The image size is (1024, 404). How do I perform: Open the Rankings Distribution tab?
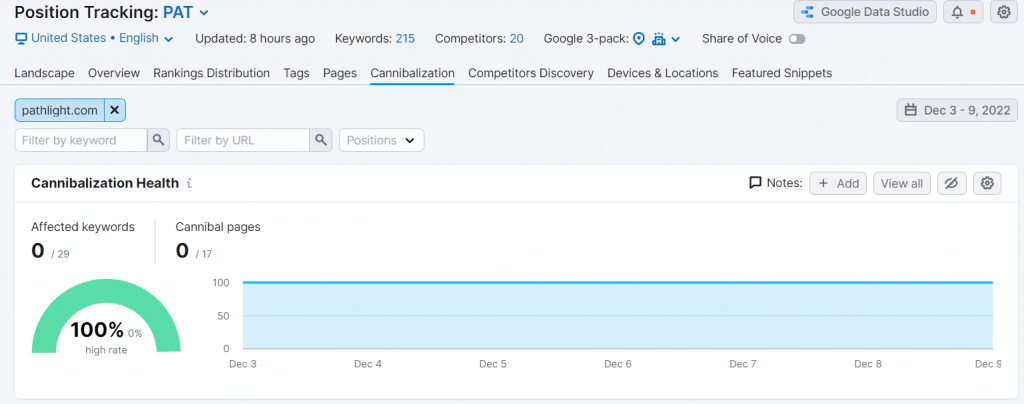coord(212,73)
